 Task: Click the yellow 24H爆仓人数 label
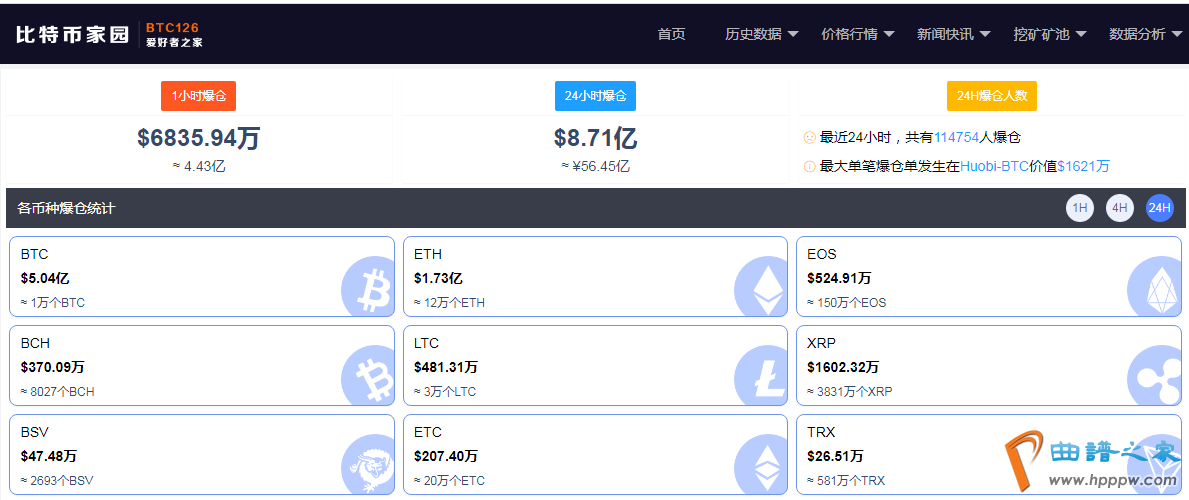click(991, 96)
